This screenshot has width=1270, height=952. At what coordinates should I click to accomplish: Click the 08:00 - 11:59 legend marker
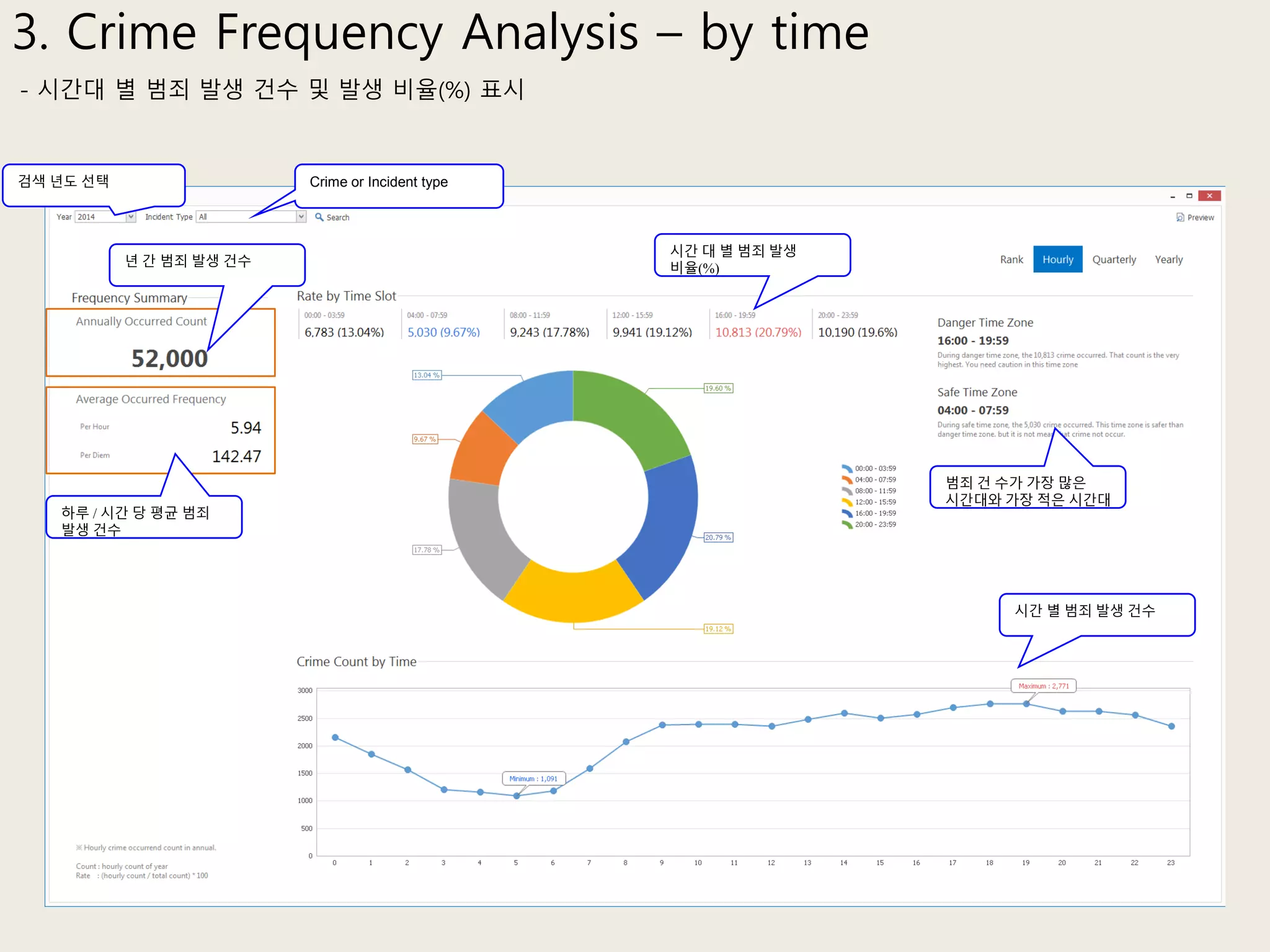(847, 491)
